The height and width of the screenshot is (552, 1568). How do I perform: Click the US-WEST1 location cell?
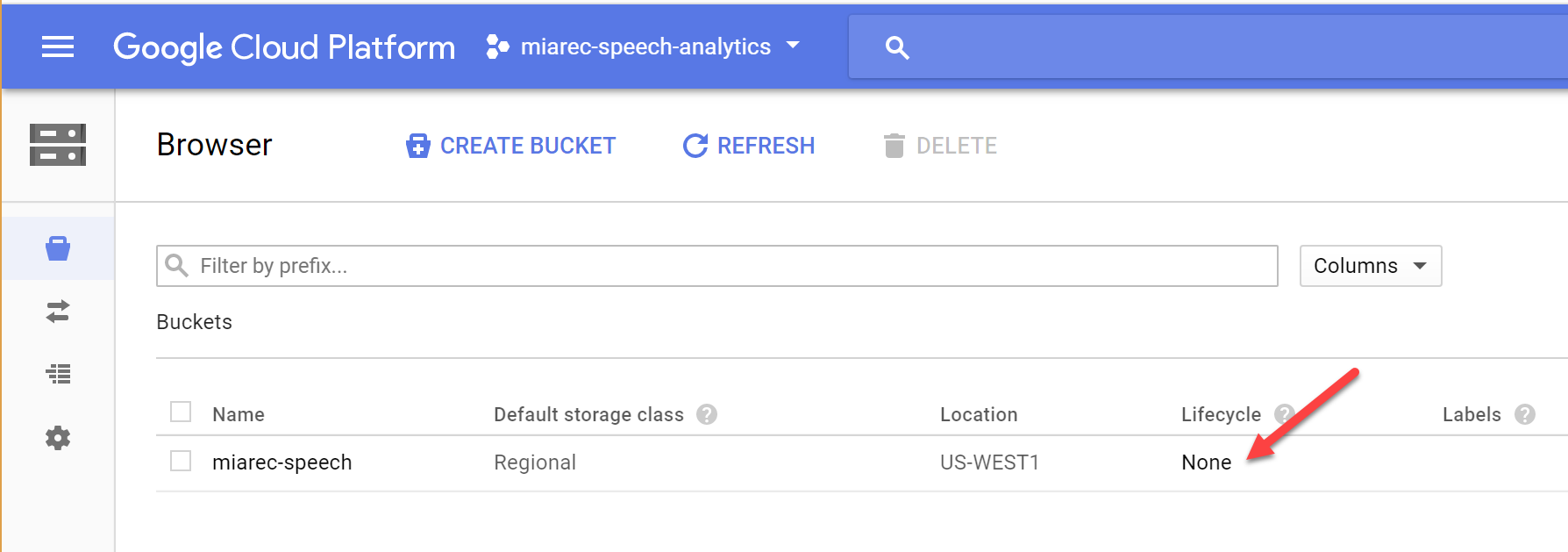(x=989, y=462)
